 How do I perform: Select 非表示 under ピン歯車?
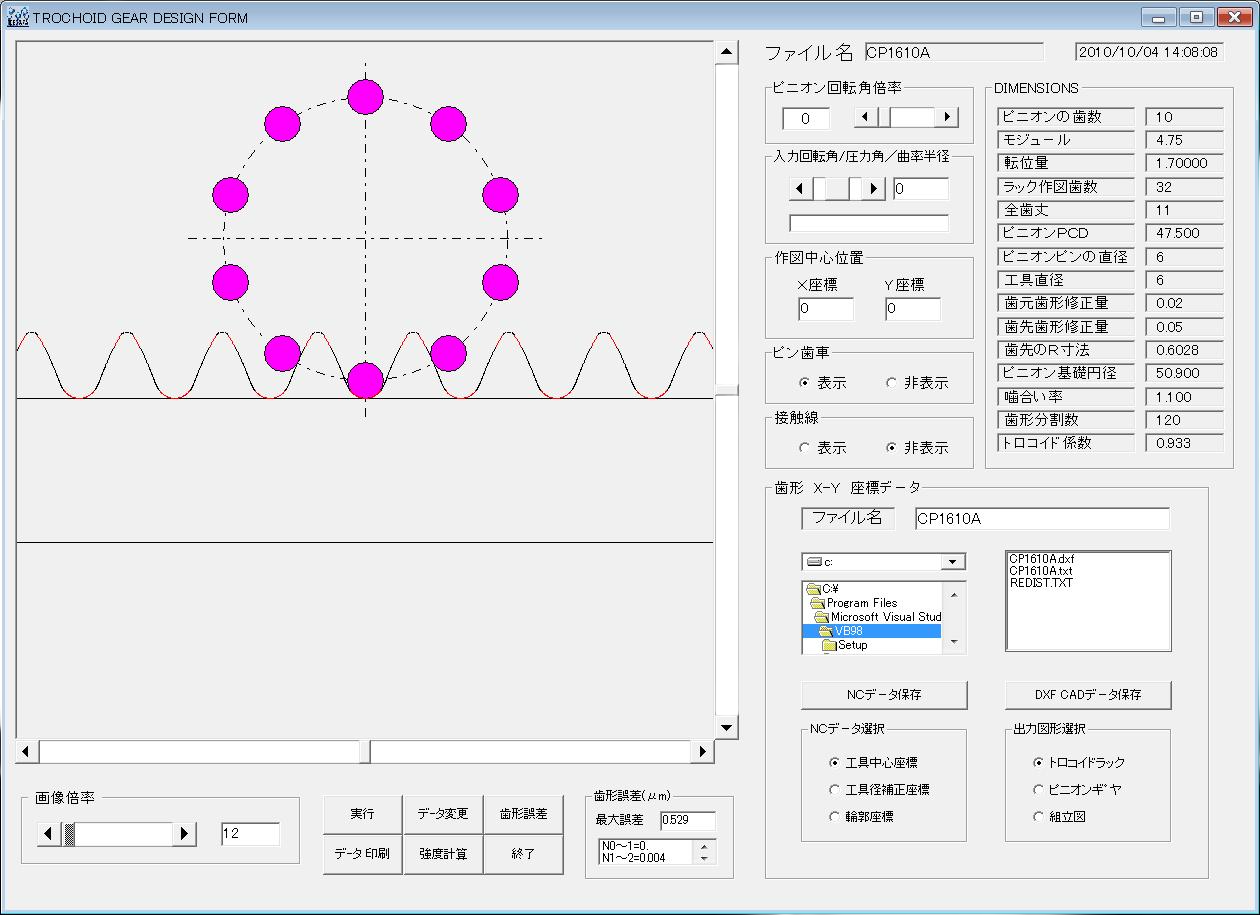point(892,383)
